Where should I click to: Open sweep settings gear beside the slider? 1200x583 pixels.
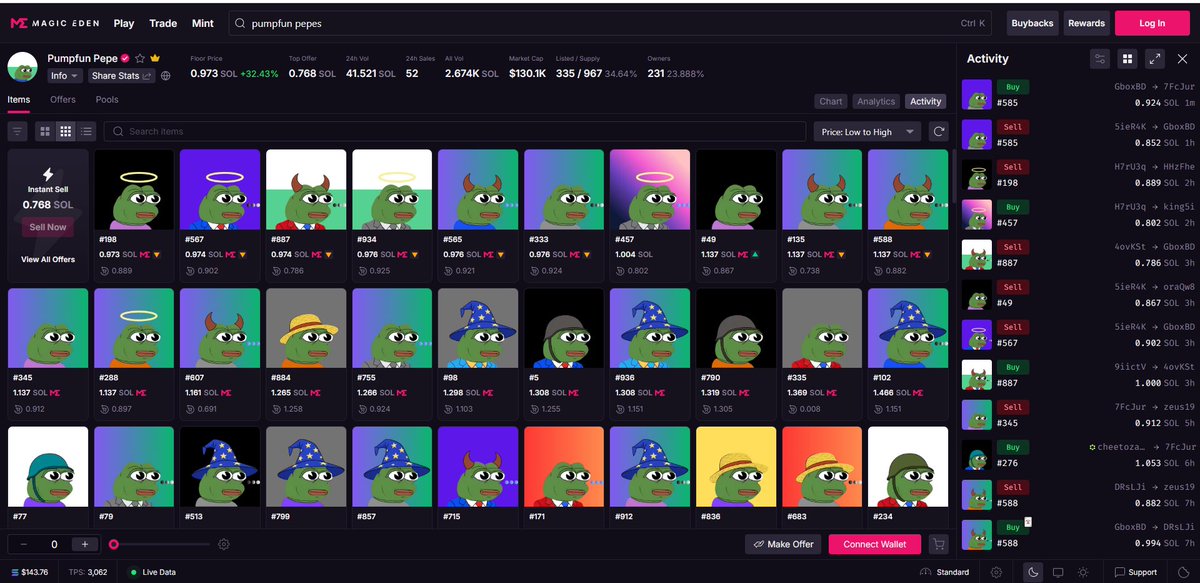pyautogui.click(x=224, y=544)
